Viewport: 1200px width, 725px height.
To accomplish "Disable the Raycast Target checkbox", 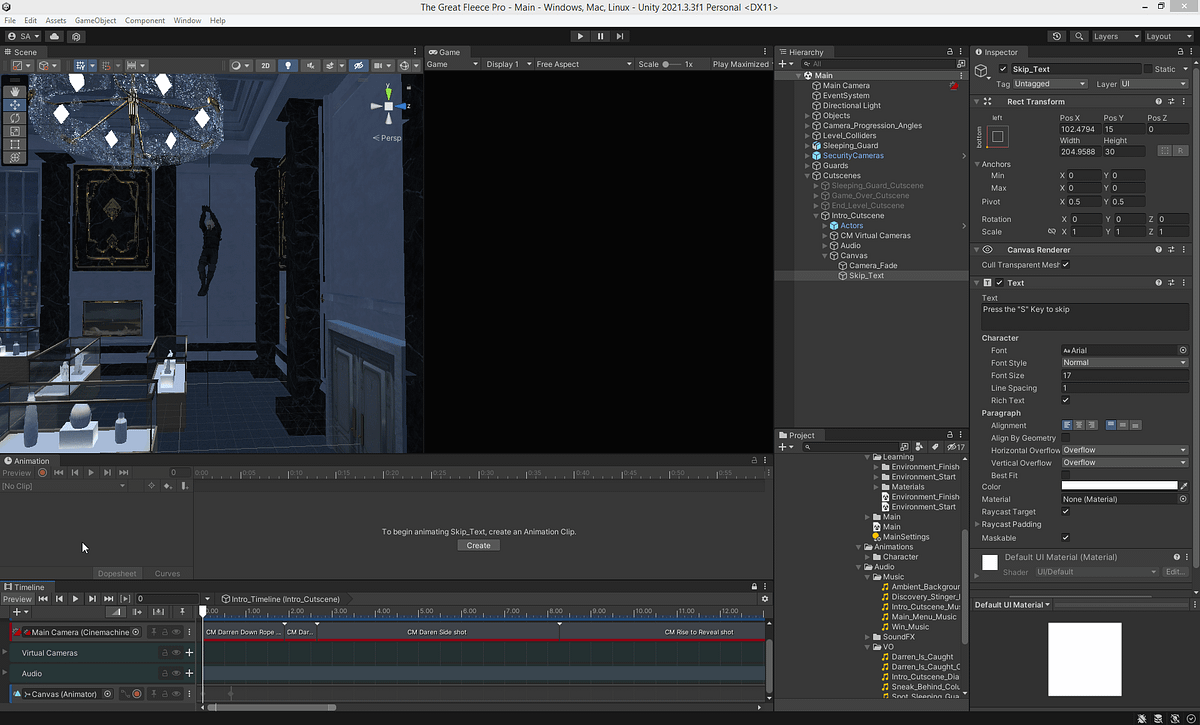I will pyautogui.click(x=1065, y=512).
